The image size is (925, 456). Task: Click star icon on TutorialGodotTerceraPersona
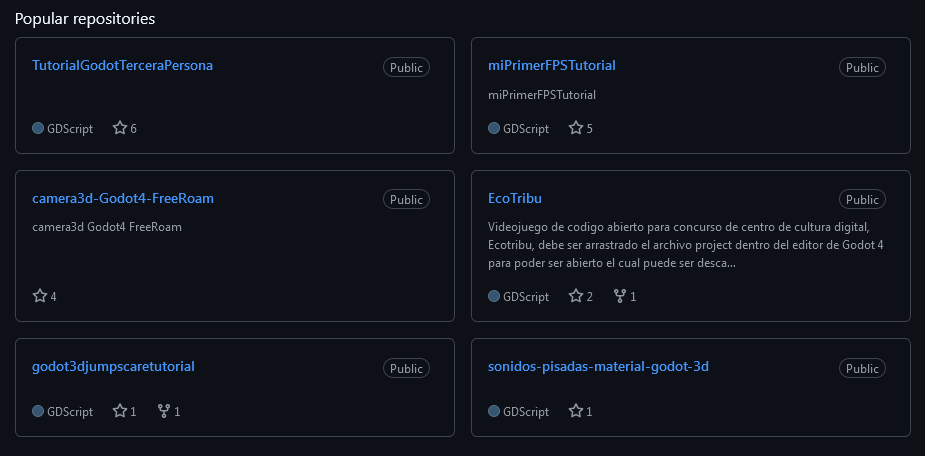pyautogui.click(x=120, y=128)
